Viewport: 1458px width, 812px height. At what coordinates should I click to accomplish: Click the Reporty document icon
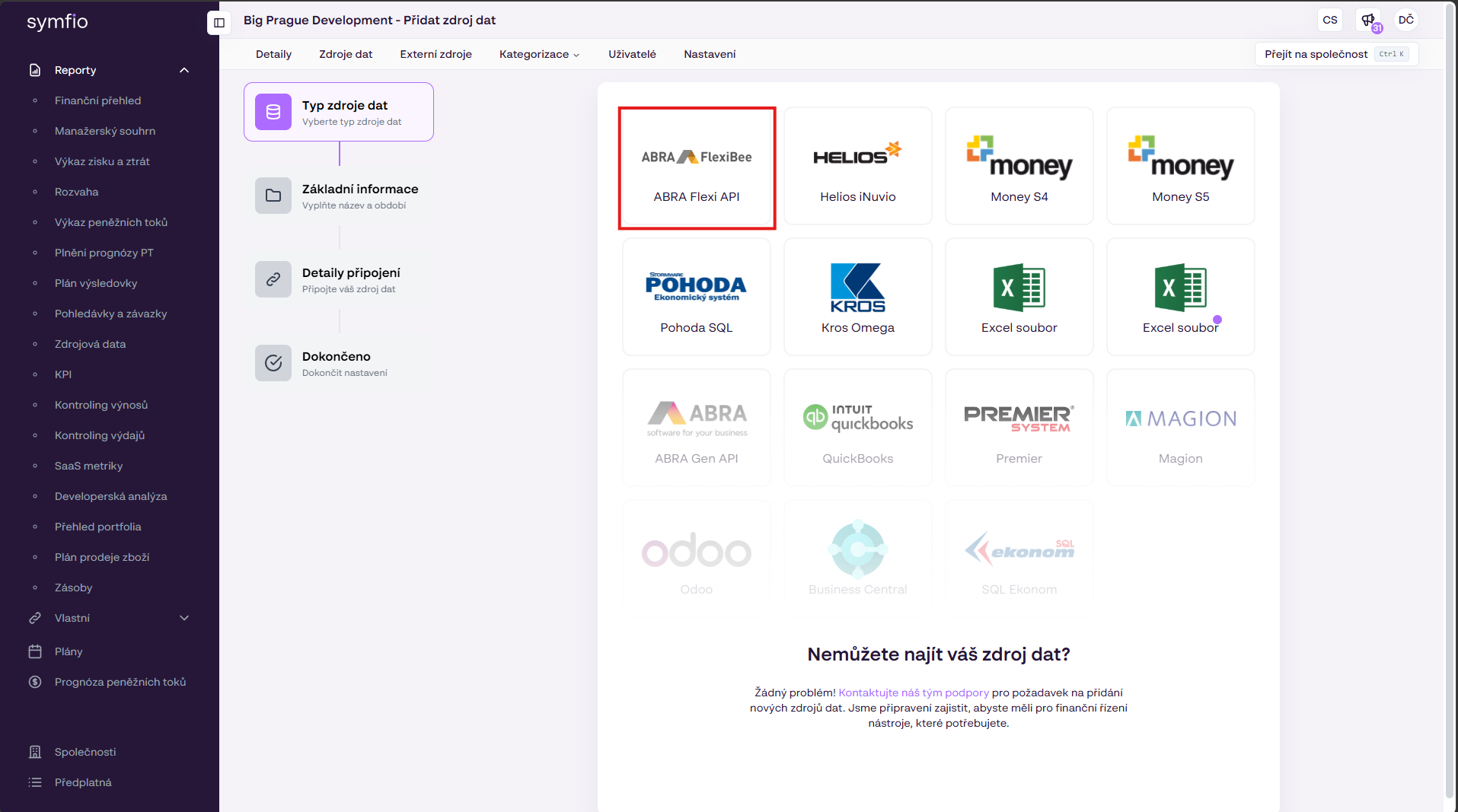coord(35,70)
